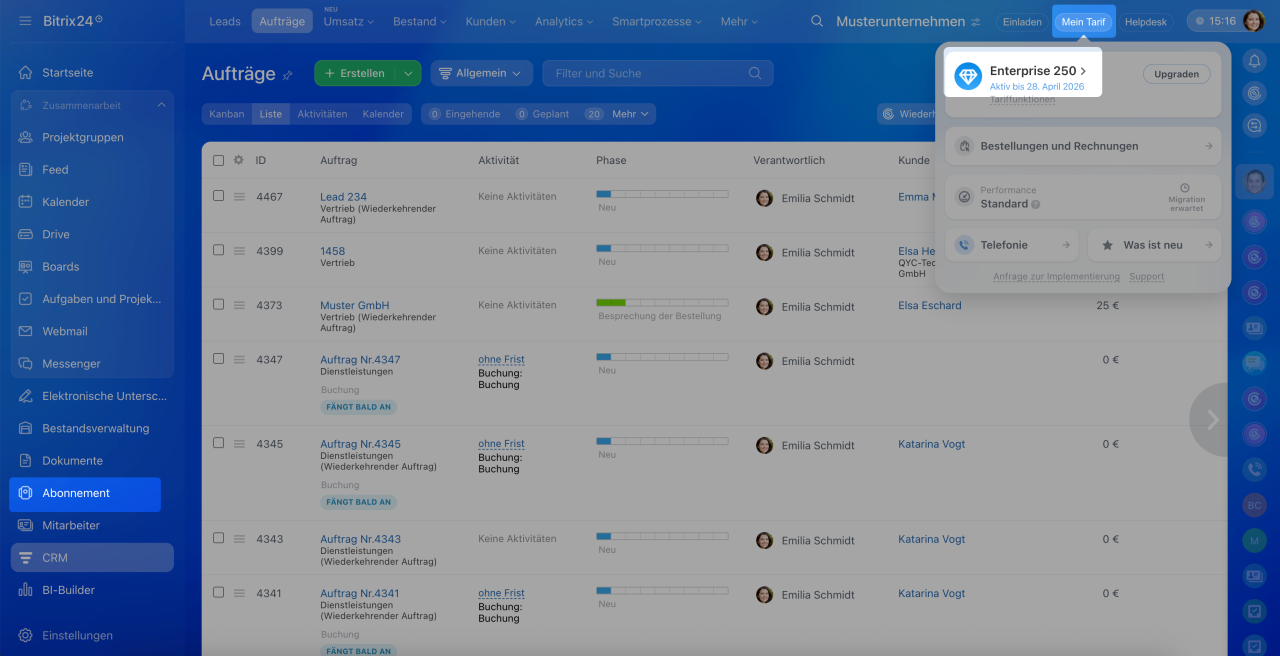Screen dimensions: 1280x656
Task: Open the Bitrix24 hamburger menu
Action: [x=25, y=21]
